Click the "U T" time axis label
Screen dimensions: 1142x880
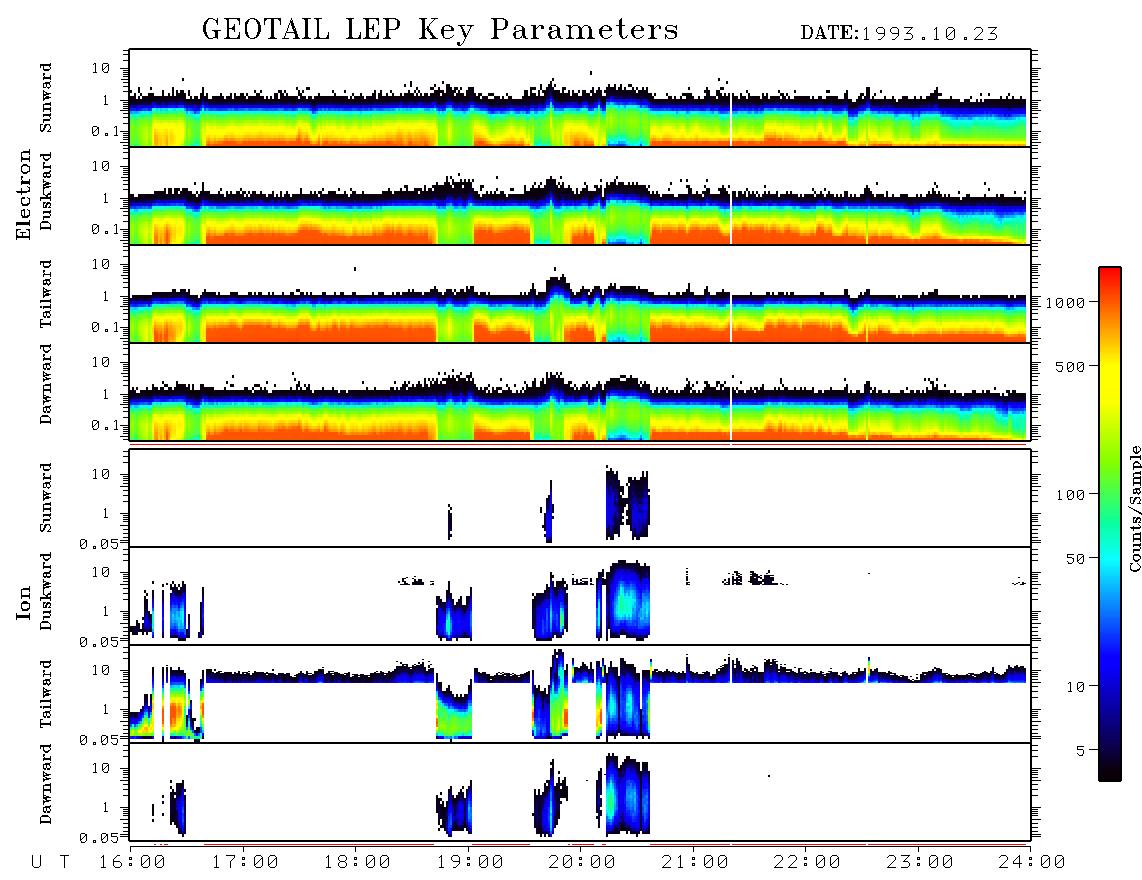51,863
